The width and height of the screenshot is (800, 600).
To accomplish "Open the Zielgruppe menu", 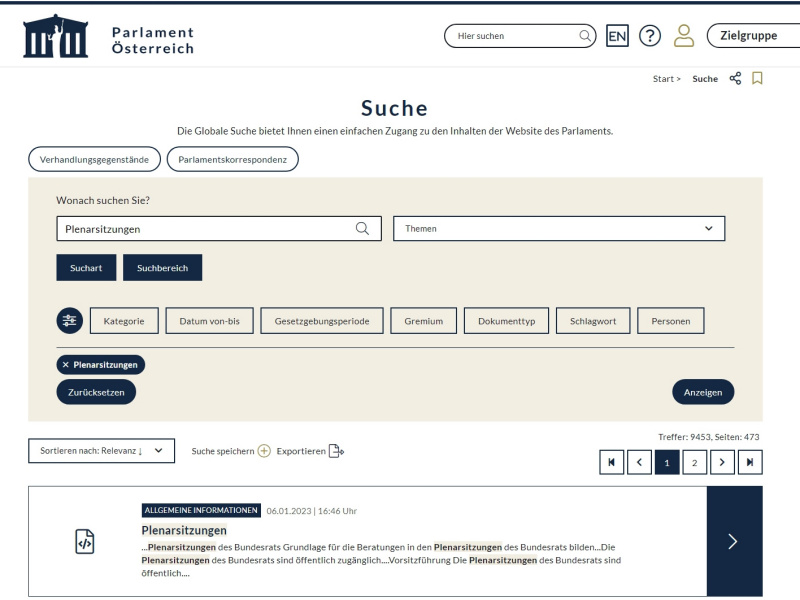I will click(752, 36).
